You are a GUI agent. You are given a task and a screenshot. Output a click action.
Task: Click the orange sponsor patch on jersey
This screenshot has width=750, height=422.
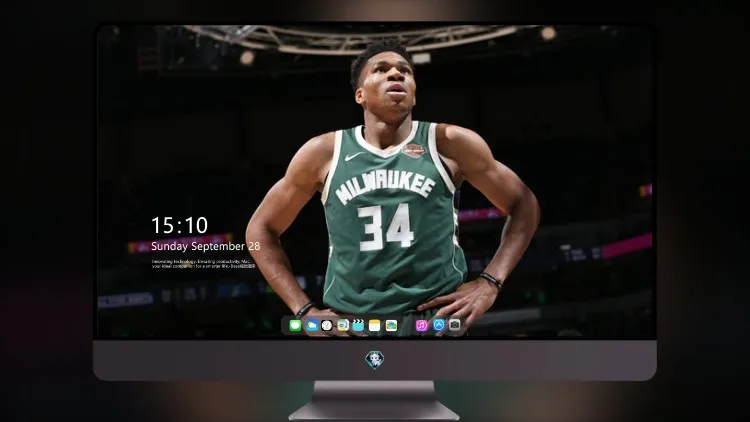(414, 151)
